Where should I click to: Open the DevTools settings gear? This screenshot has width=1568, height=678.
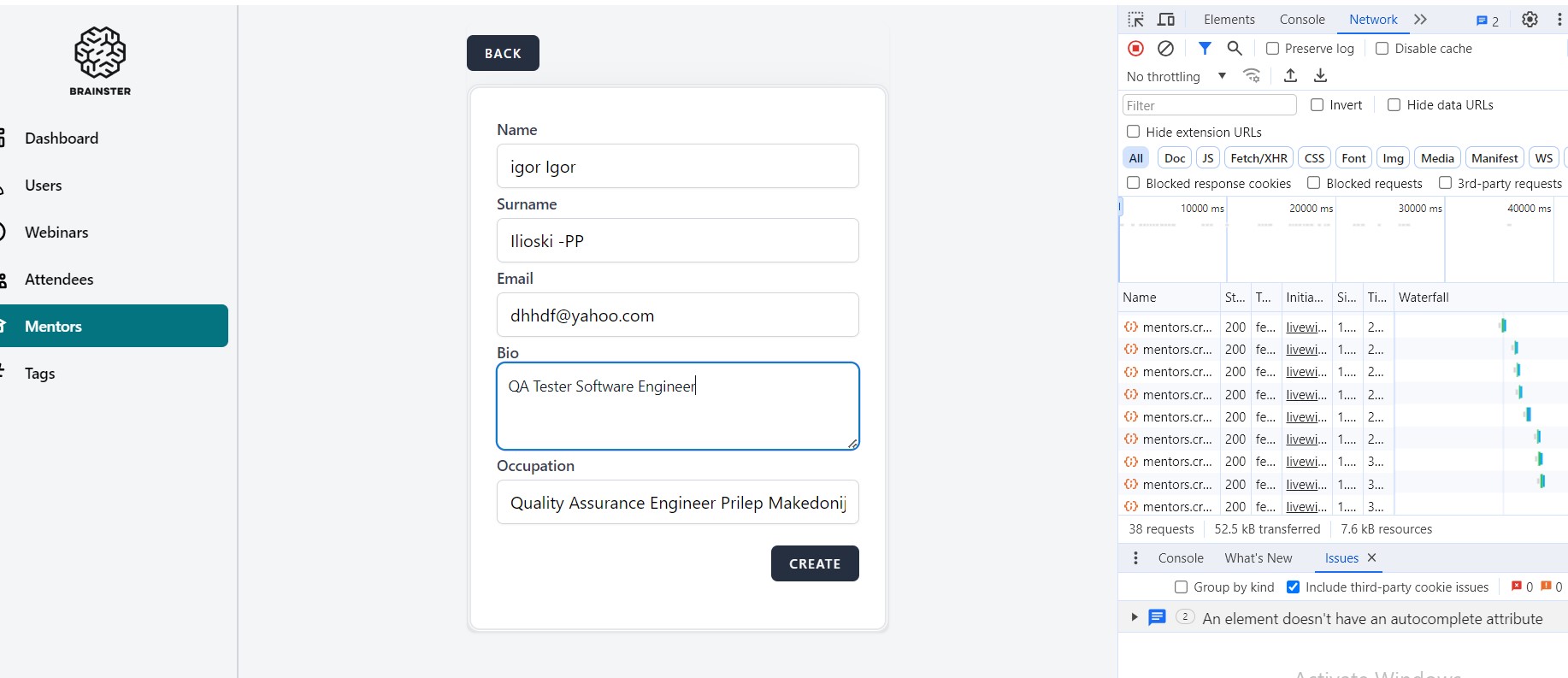1530,20
